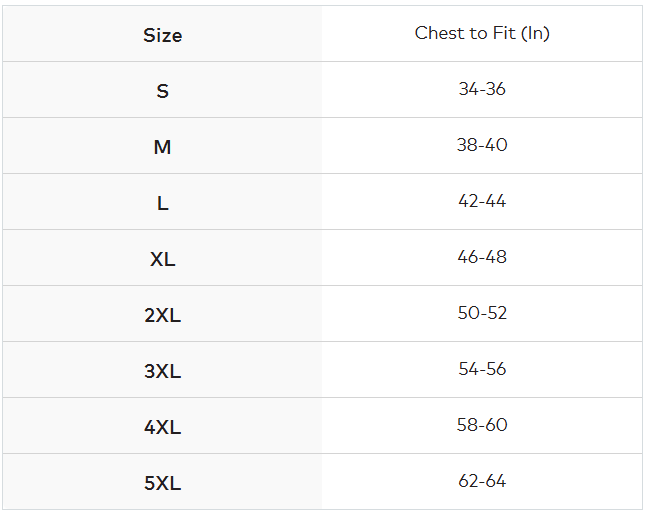Click the 54-56 chest measurement
The width and height of the screenshot is (650, 517).
coord(482,369)
